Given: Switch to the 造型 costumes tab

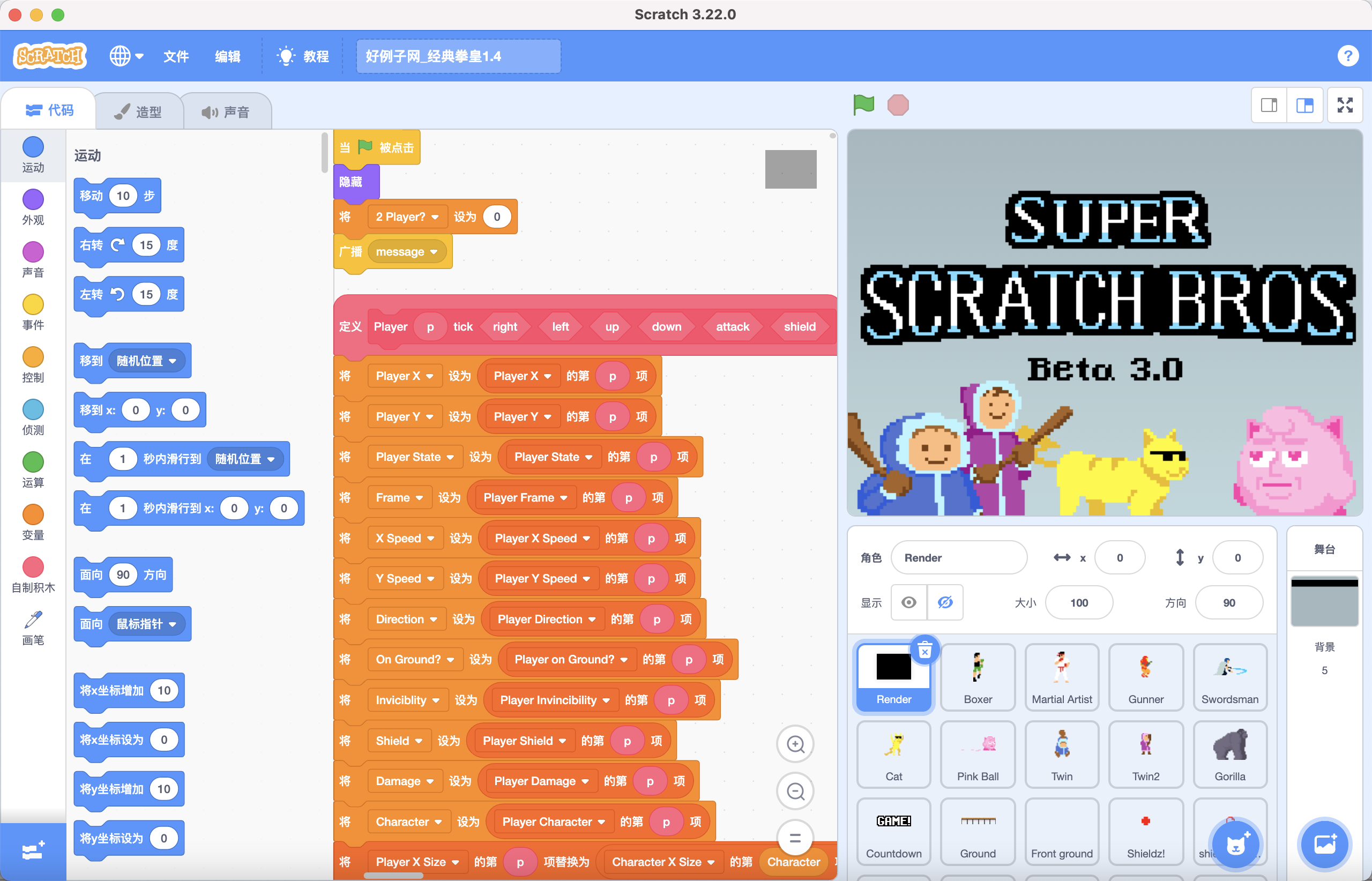Looking at the screenshot, I should click(138, 111).
